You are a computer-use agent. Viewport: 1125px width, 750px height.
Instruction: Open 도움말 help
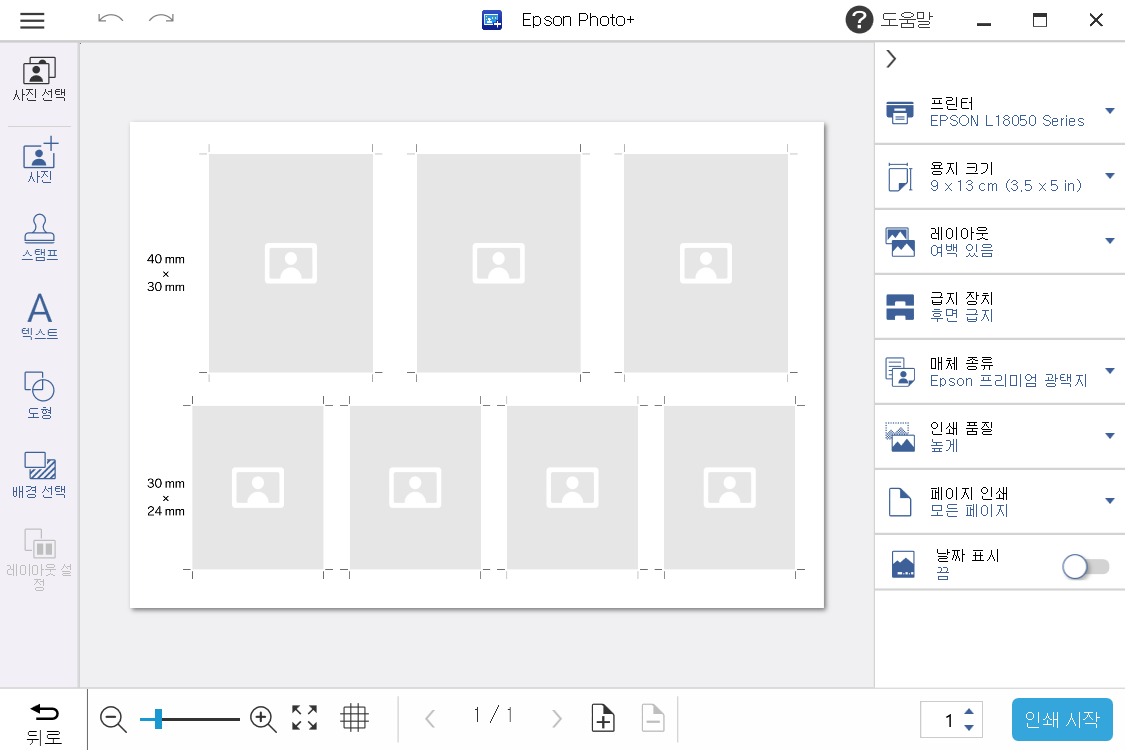click(x=890, y=20)
